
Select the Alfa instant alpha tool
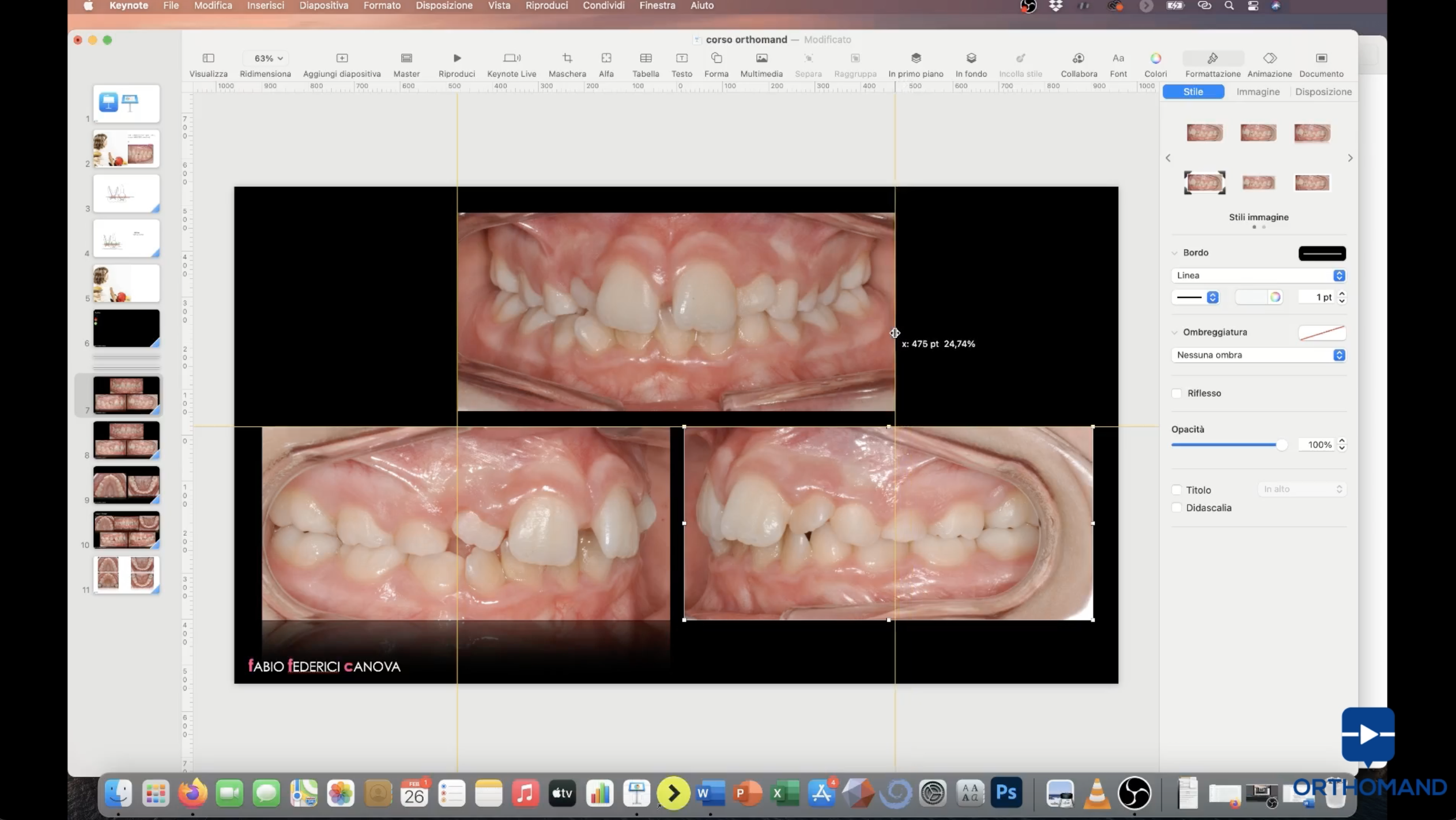[606, 58]
